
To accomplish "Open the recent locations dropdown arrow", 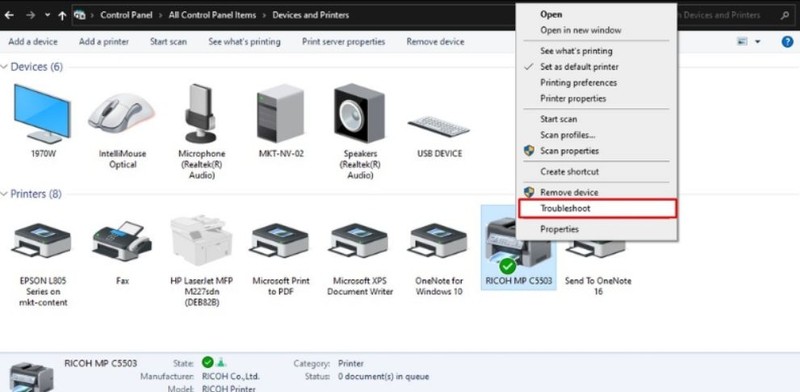I will coord(47,15).
